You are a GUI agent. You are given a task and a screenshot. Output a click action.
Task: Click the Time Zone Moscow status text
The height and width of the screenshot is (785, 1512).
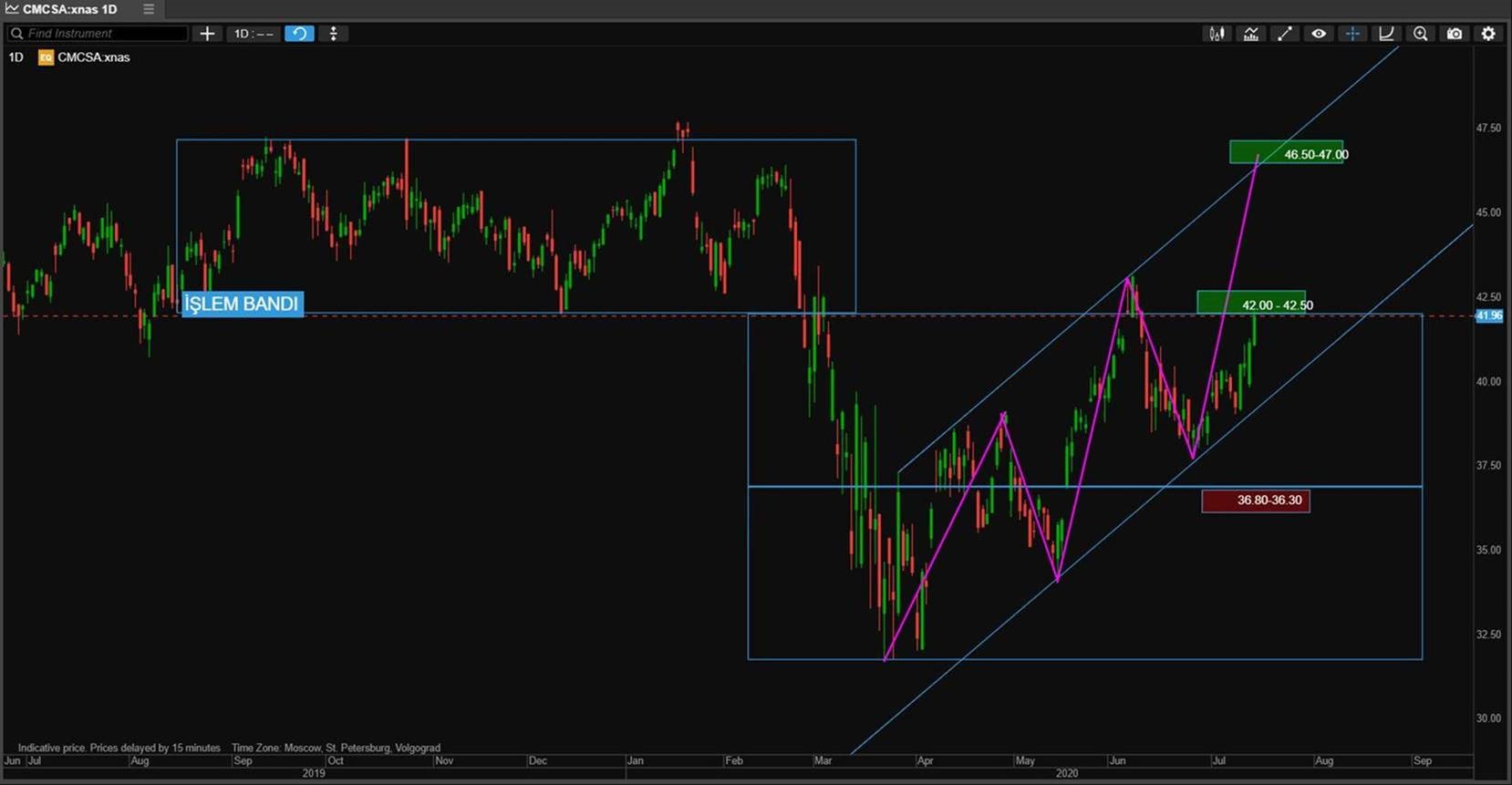click(336, 748)
